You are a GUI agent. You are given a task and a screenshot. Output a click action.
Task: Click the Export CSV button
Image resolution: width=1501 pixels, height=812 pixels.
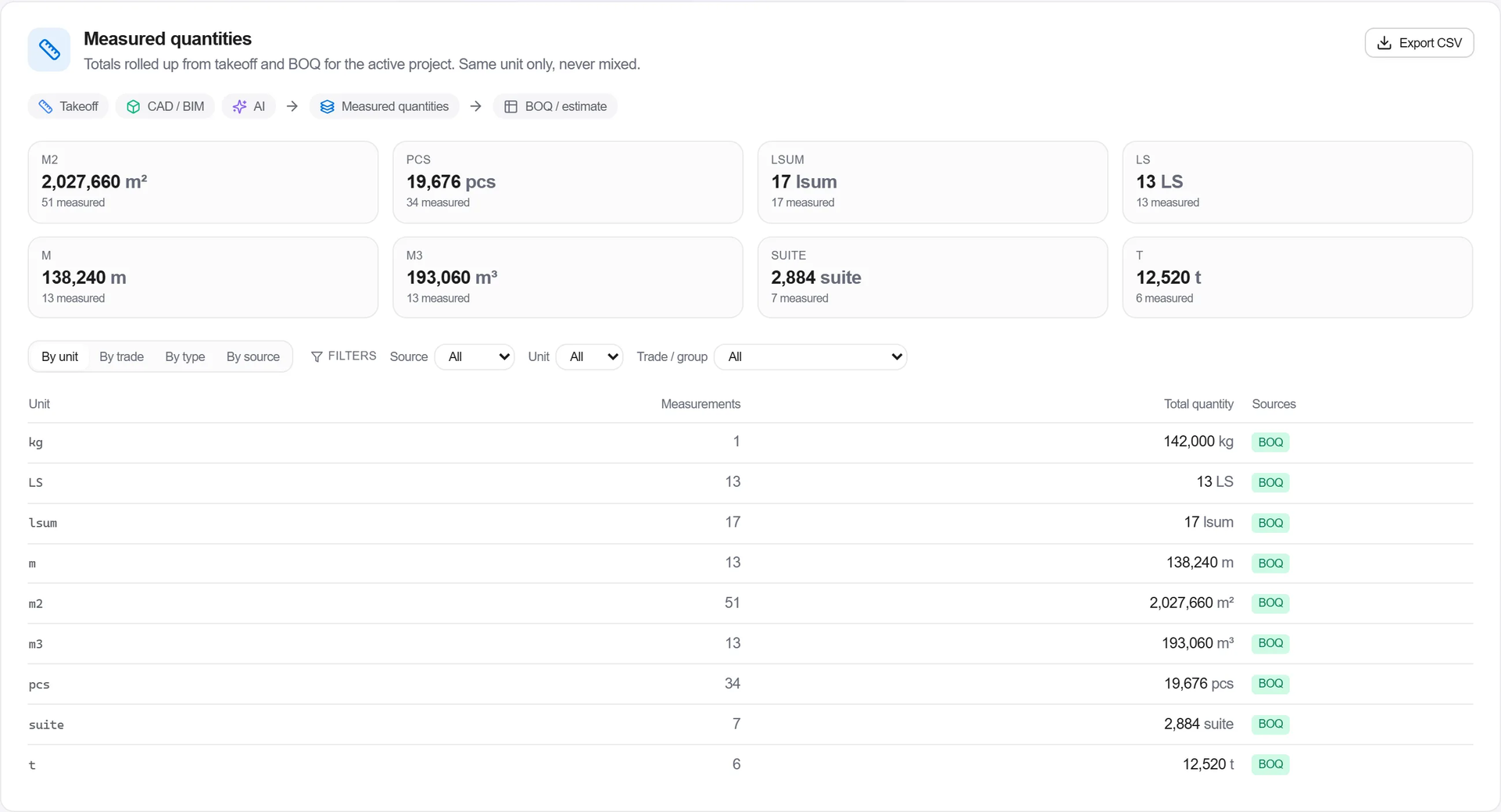coord(1419,43)
